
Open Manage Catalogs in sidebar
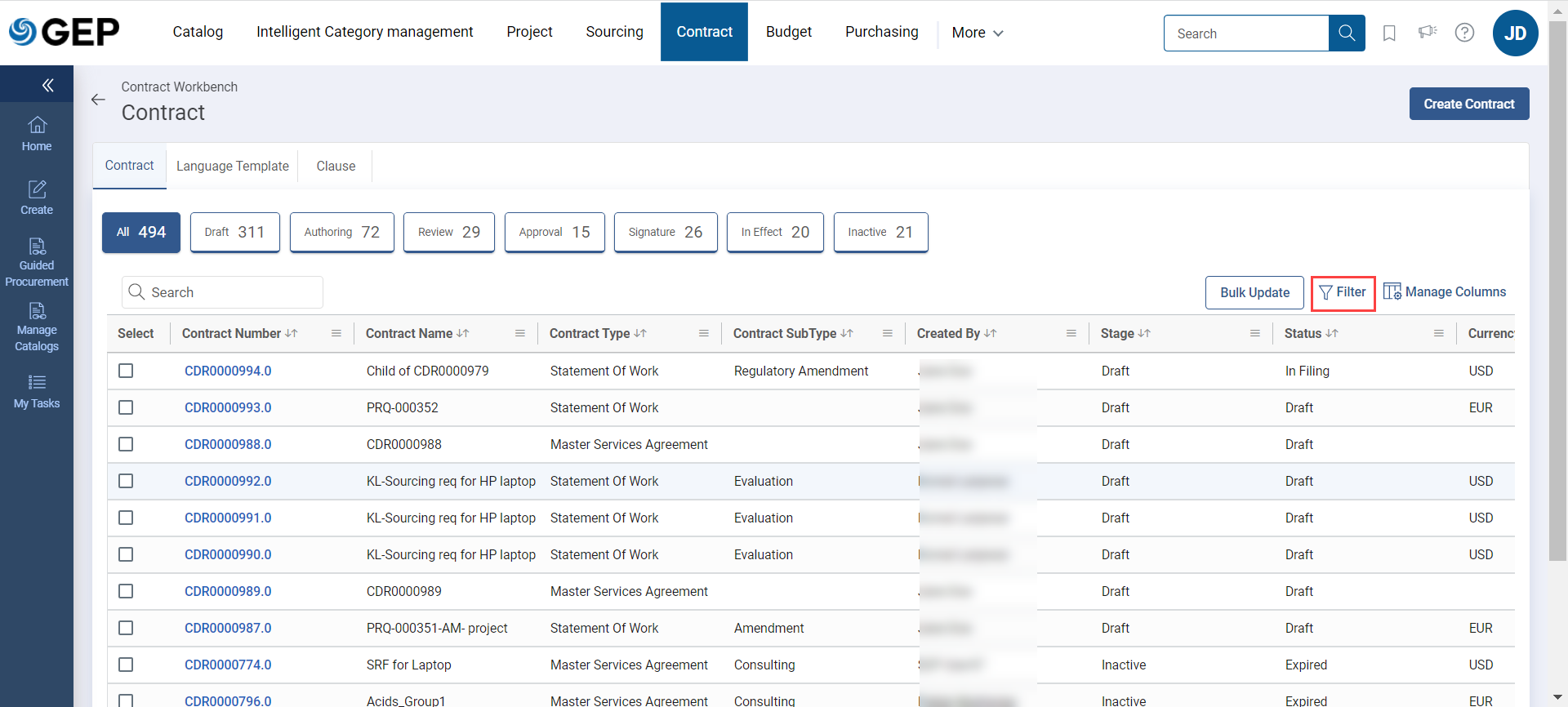click(x=37, y=327)
